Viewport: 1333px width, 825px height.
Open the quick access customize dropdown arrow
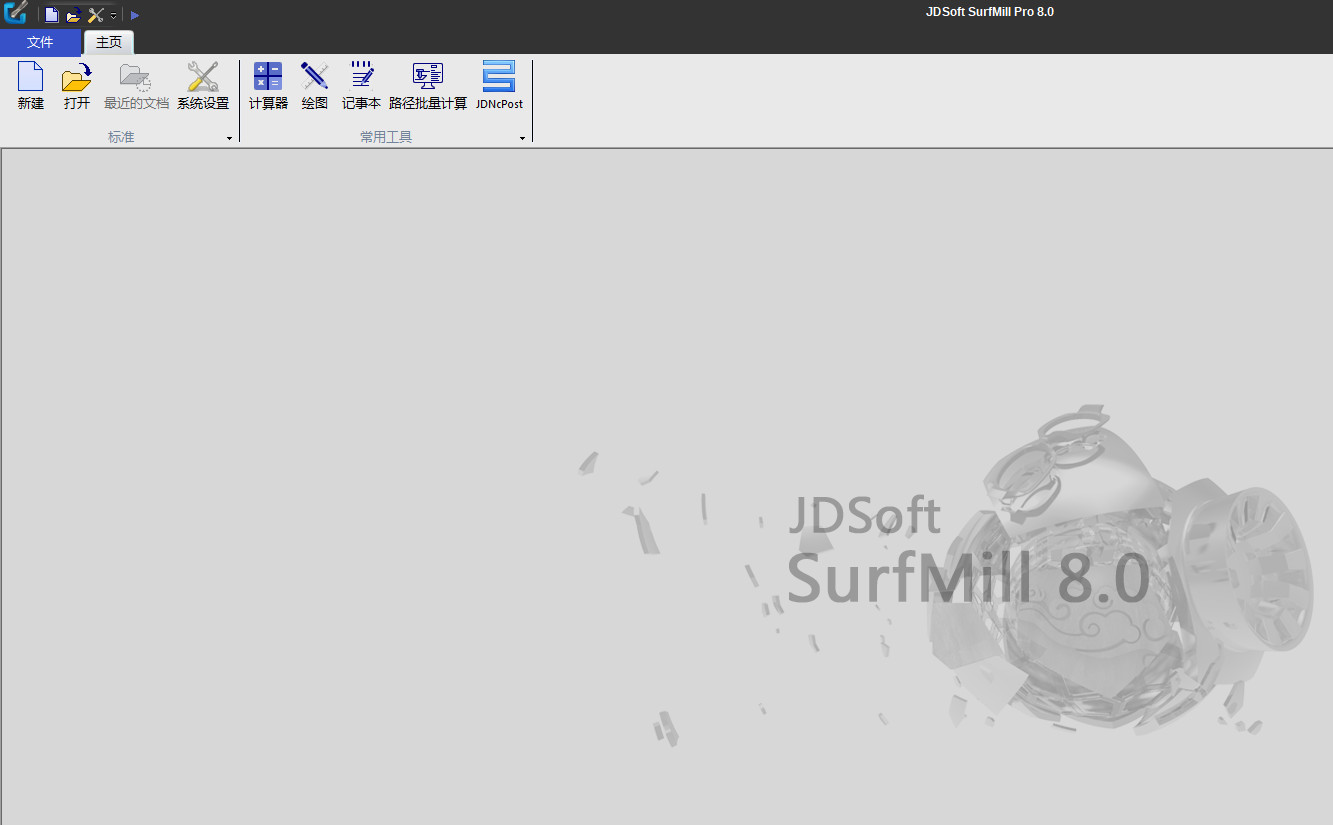point(113,15)
